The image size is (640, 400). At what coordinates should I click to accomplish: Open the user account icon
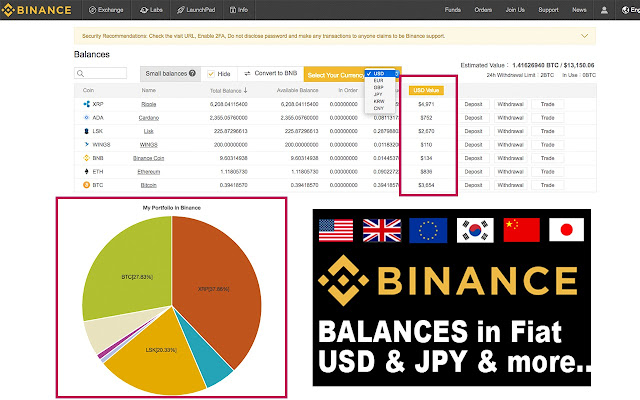pos(604,10)
